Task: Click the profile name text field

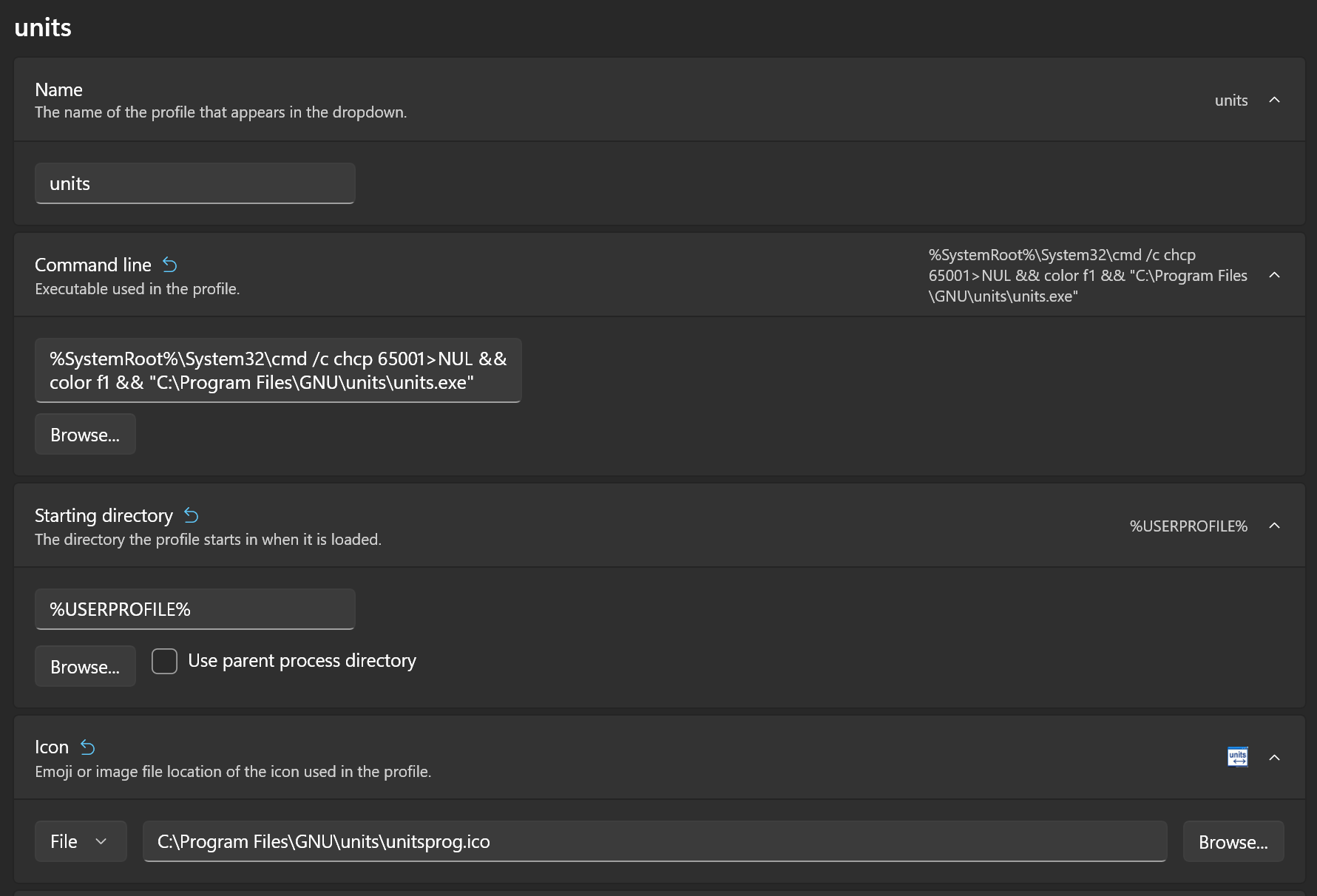Action: coord(195,183)
